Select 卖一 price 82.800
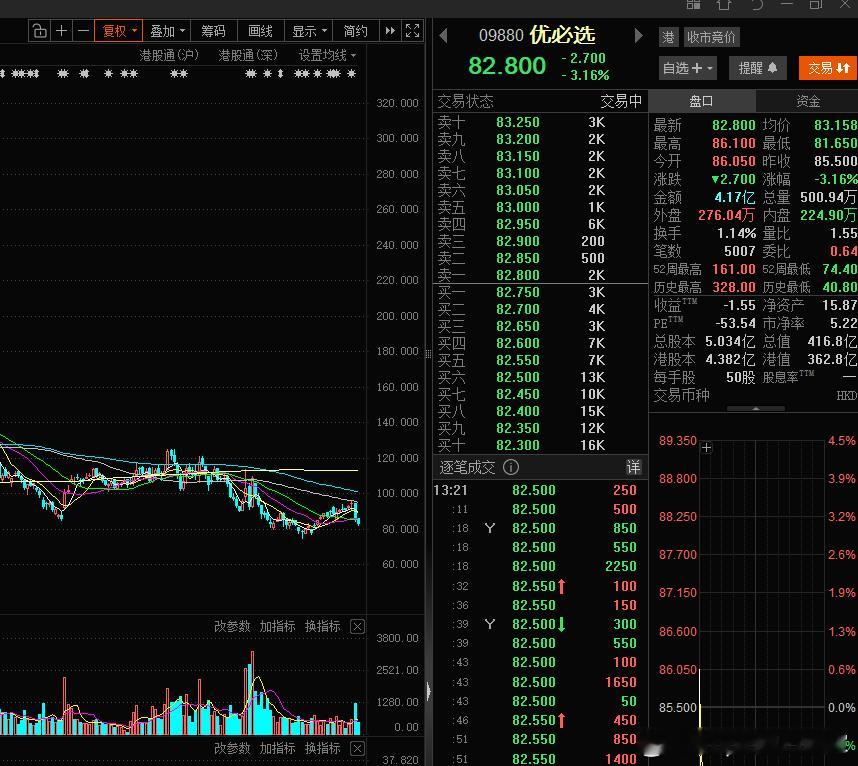Image resolution: width=858 pixels, height=766 pixels. point(517,275)
